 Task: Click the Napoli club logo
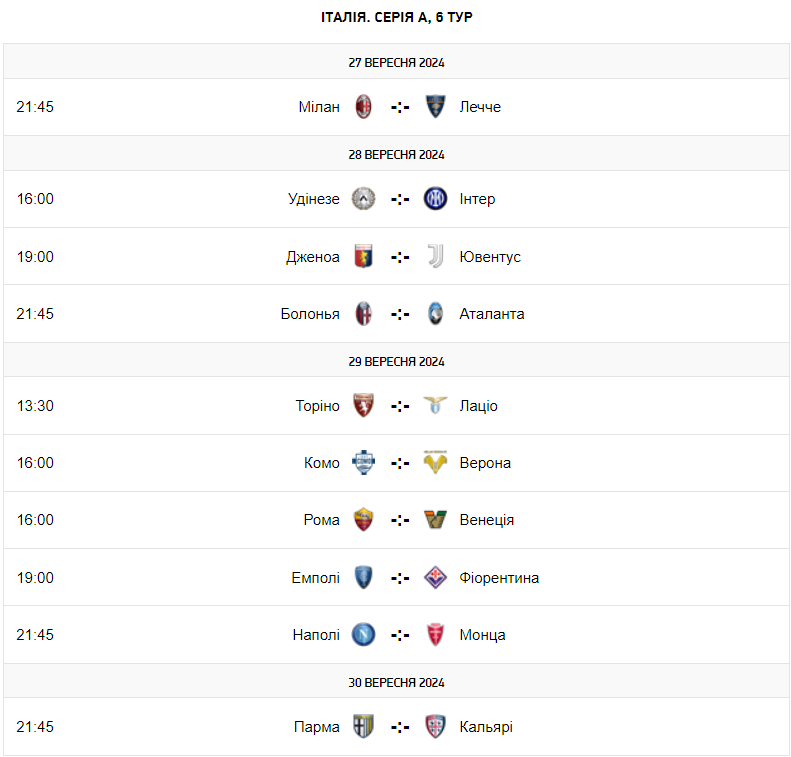tap(364, 635)
